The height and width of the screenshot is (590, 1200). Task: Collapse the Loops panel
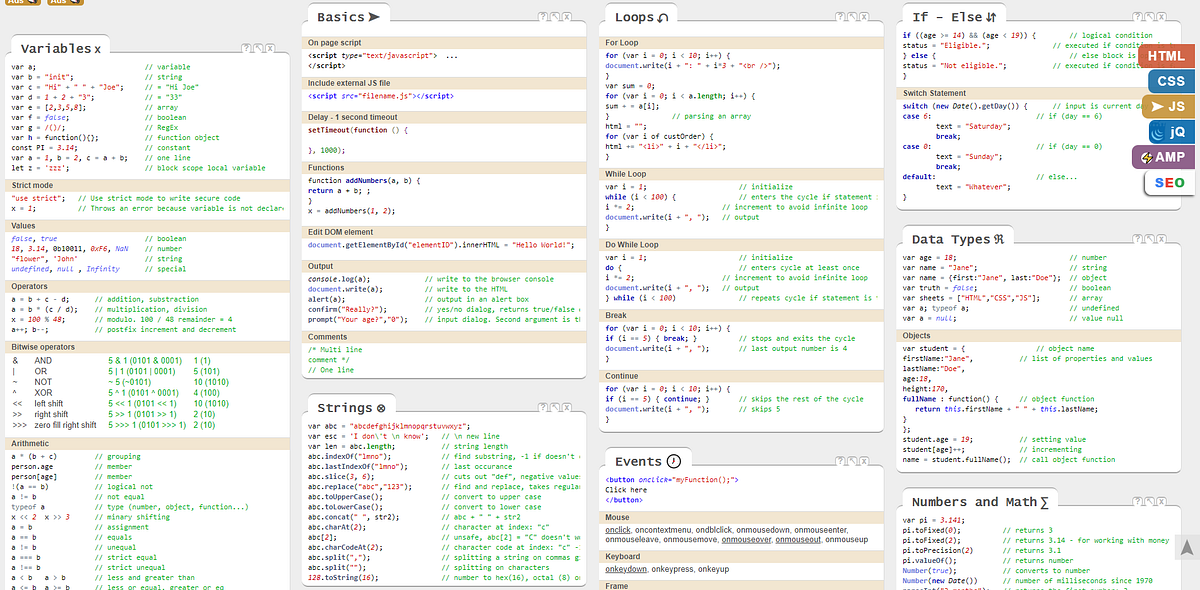pos(853,17)
